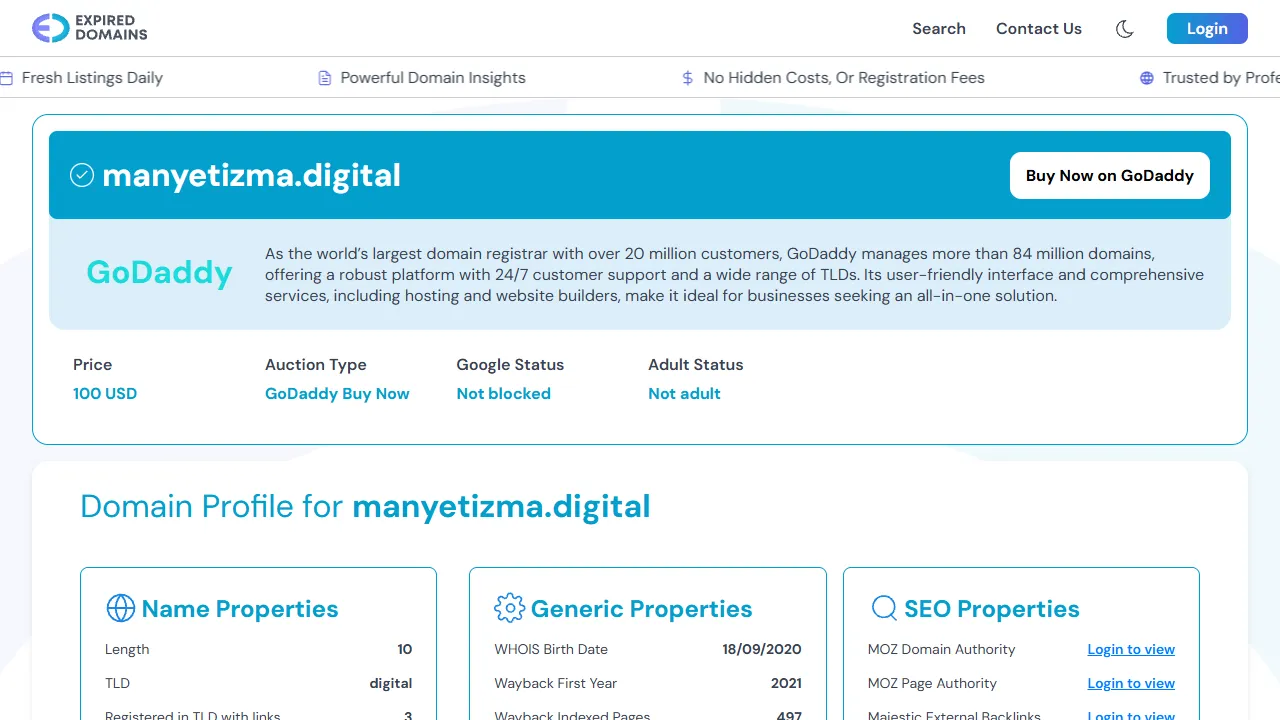Image resolution: width=1280 pixels, height=720 pixels.
Task: Select the GoDaddy Buy Now auction type
Action: (337, 393)
